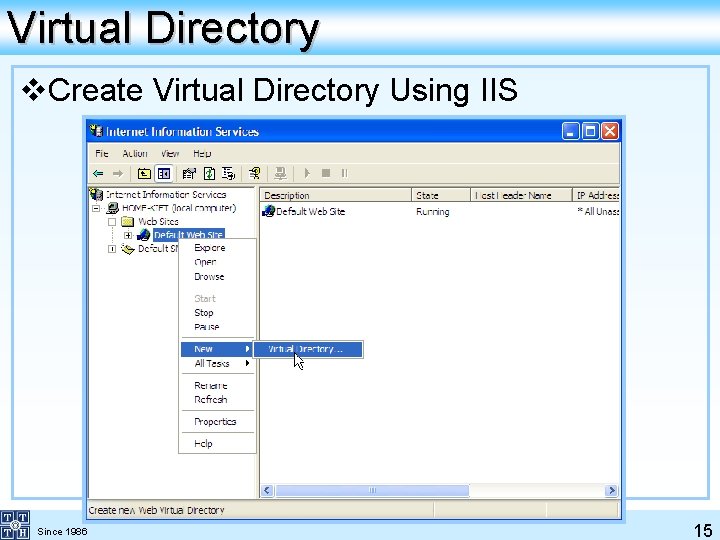
Task: Click the Default Web Site icon in list pane
Action: tap(268, 211)
